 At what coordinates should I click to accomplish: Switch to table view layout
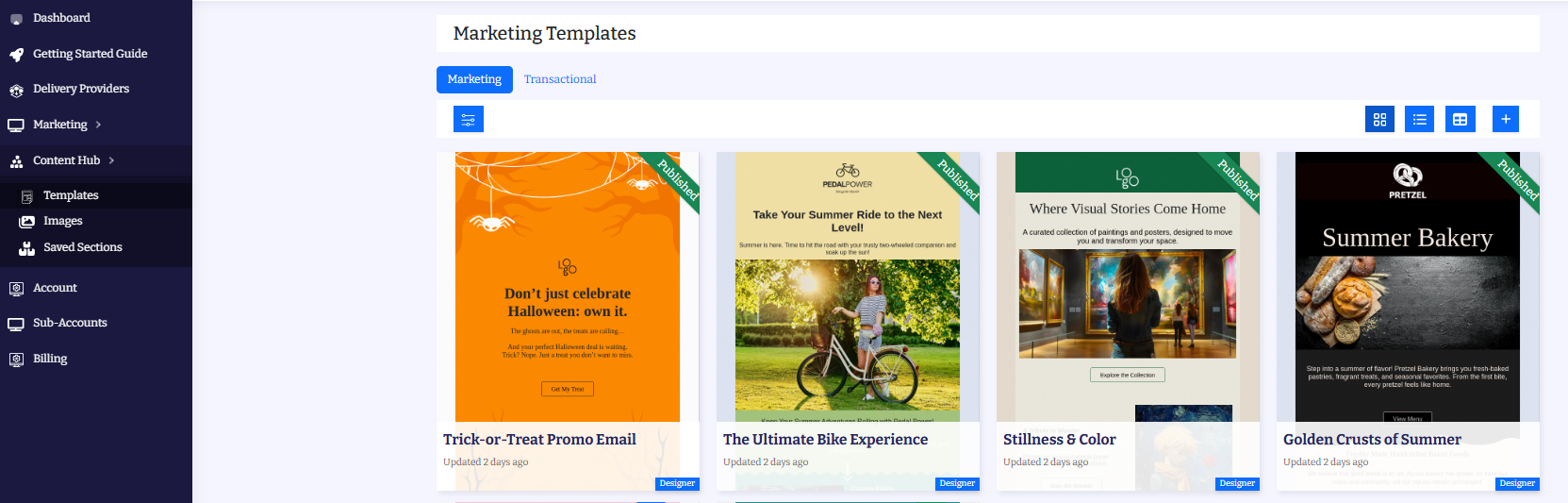(1460, 119)
